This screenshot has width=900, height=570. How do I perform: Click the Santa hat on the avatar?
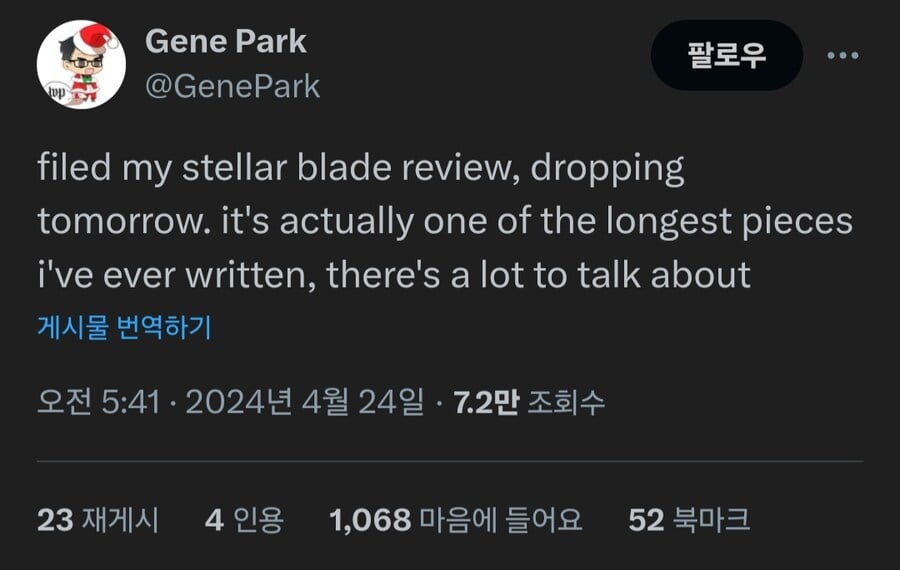tap(95, 36)
